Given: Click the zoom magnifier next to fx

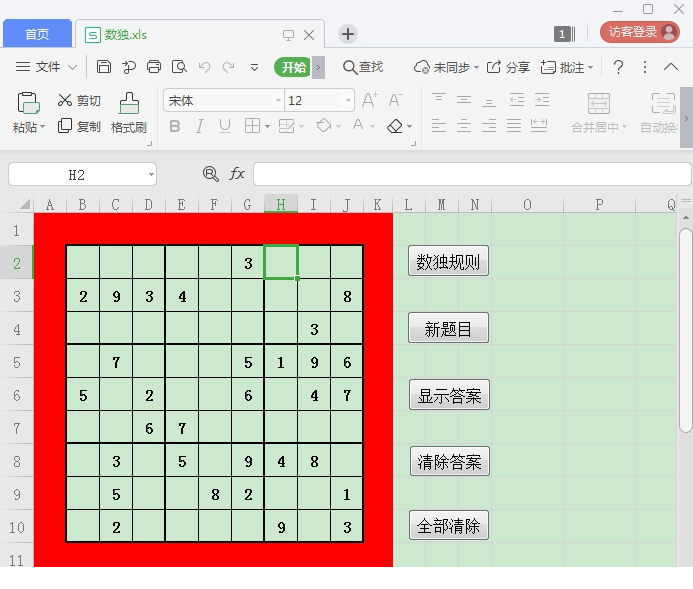Looking at the screenshot, I should (x=210, y=174).
